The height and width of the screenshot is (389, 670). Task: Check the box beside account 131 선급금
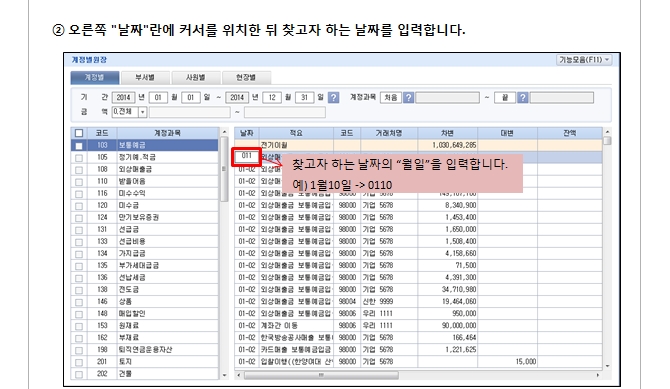point(79,230)
